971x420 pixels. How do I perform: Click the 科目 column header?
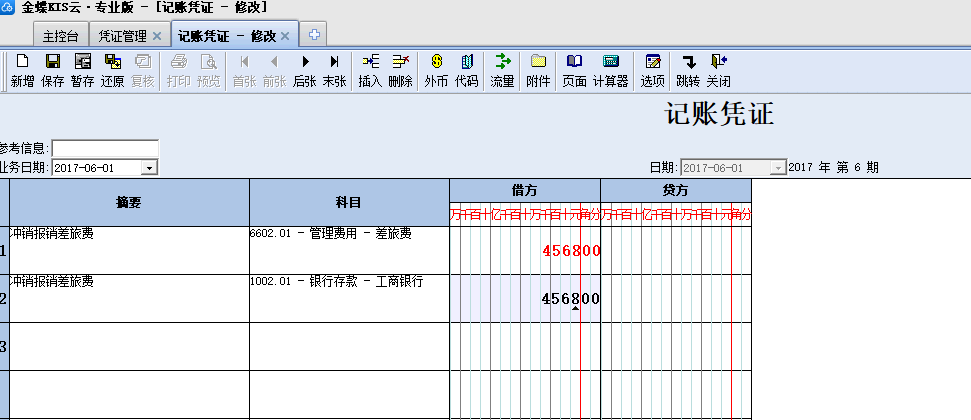tap(349, 203)
